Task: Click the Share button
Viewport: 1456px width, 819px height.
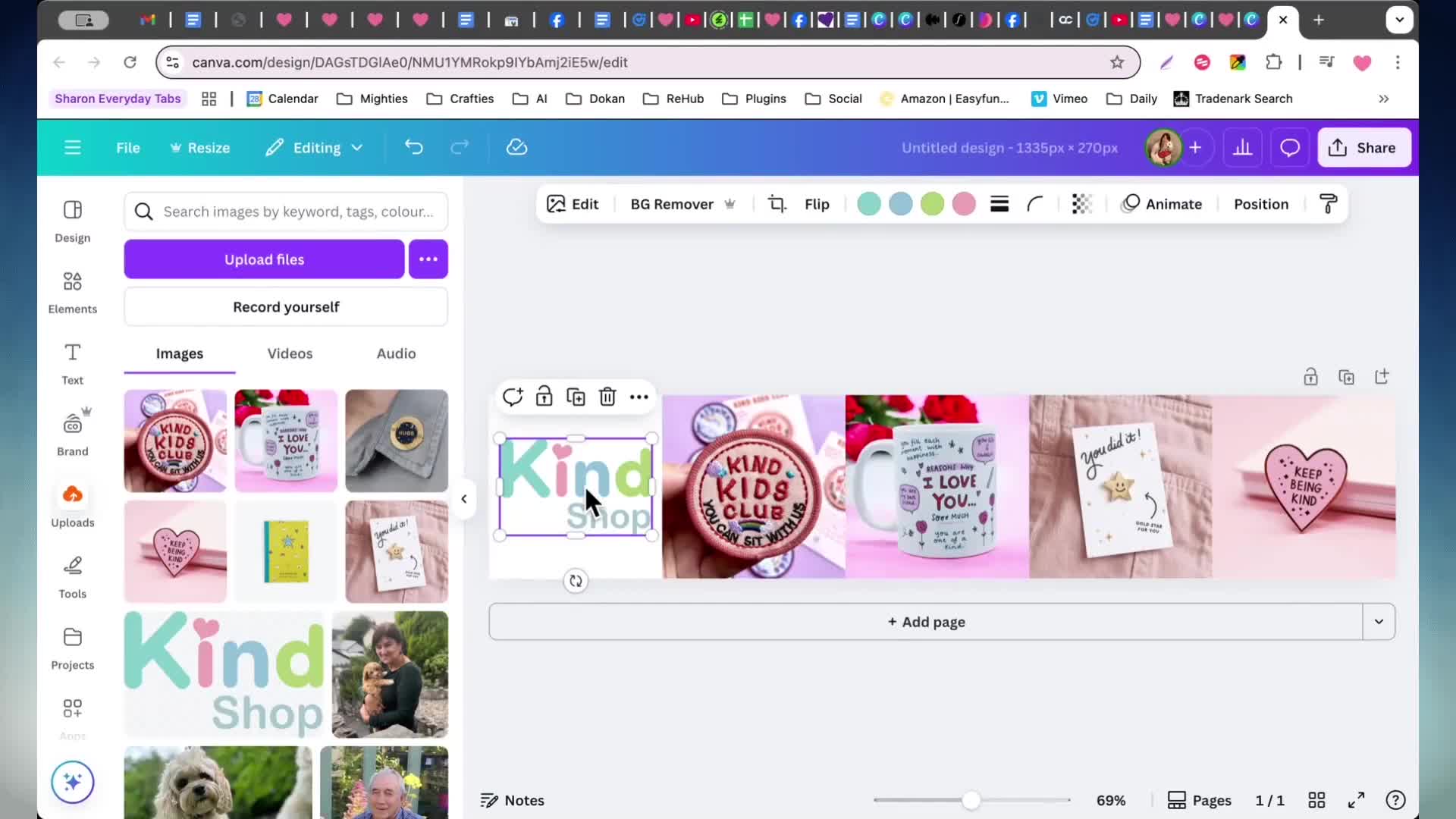Action: 1364,148
